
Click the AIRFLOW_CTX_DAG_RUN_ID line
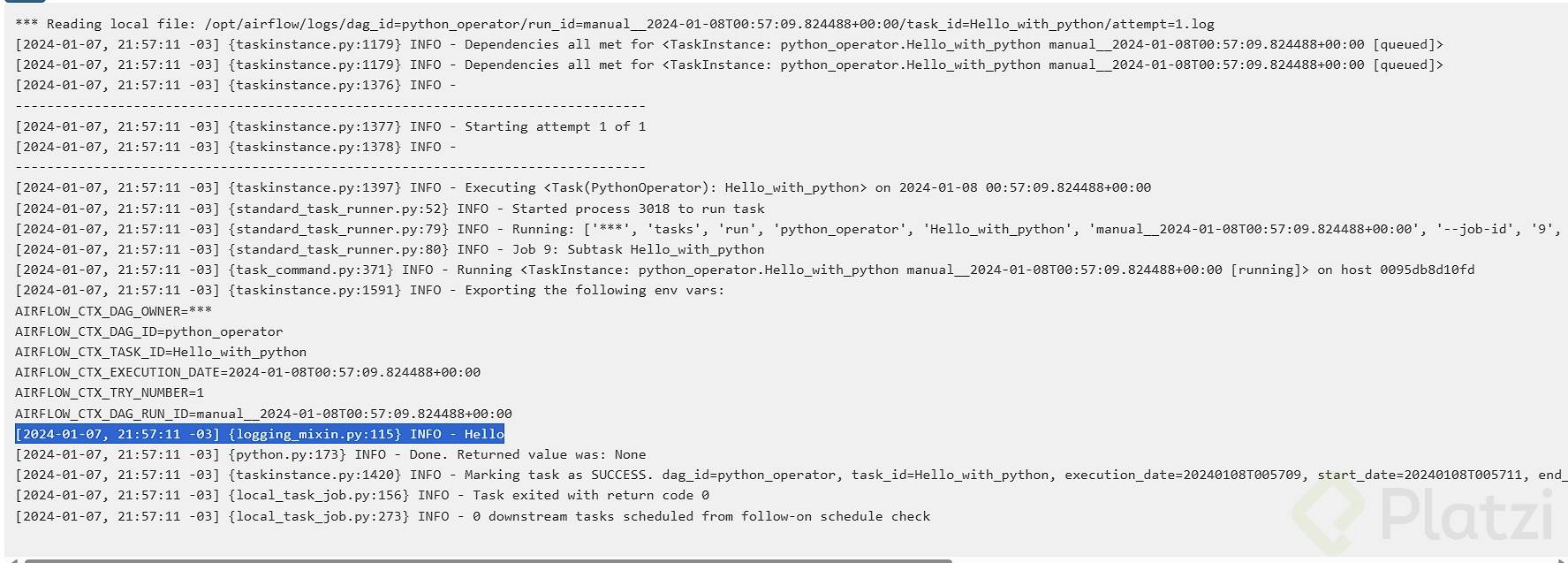263,414
